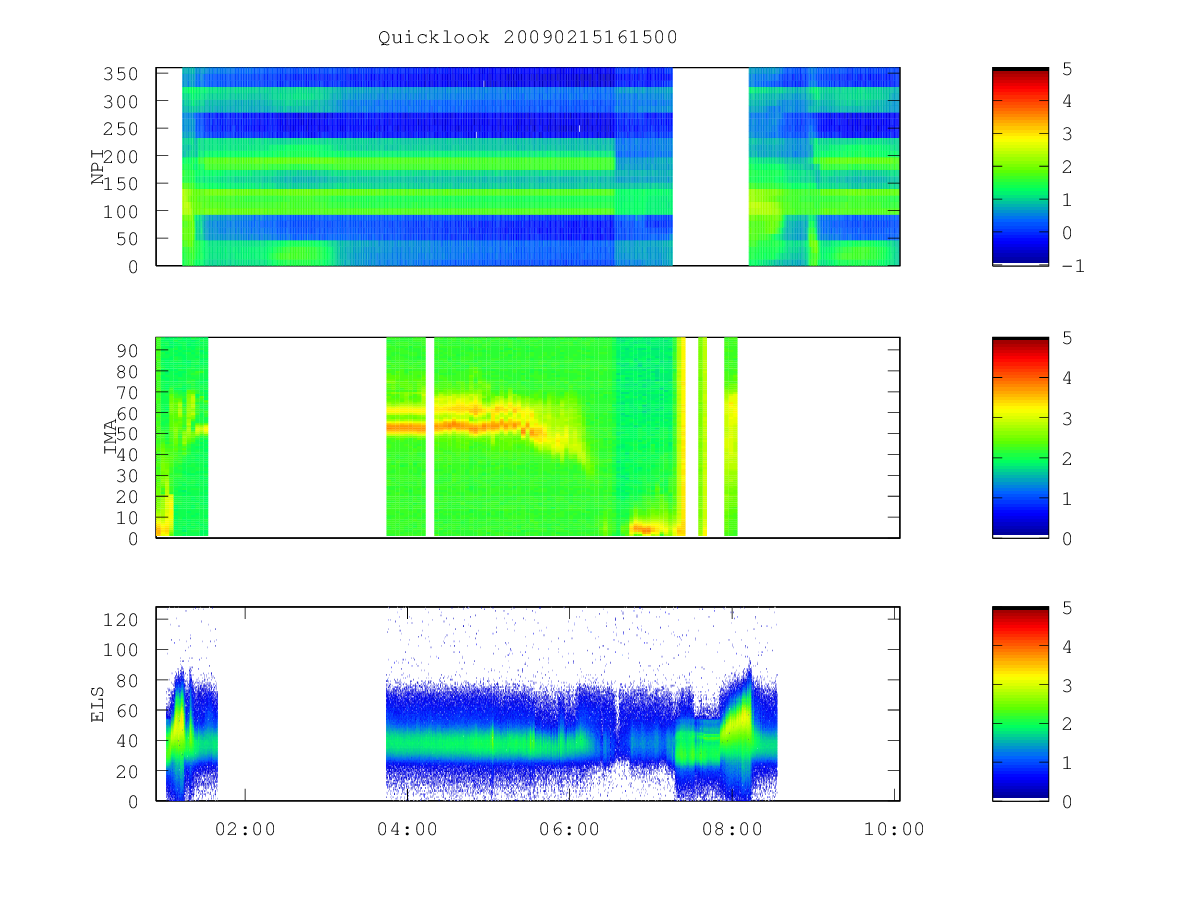Viewport: 1200px width, 900px height.
Task: Click the 300 tick on NPI axis
Action: click(123, 102)
